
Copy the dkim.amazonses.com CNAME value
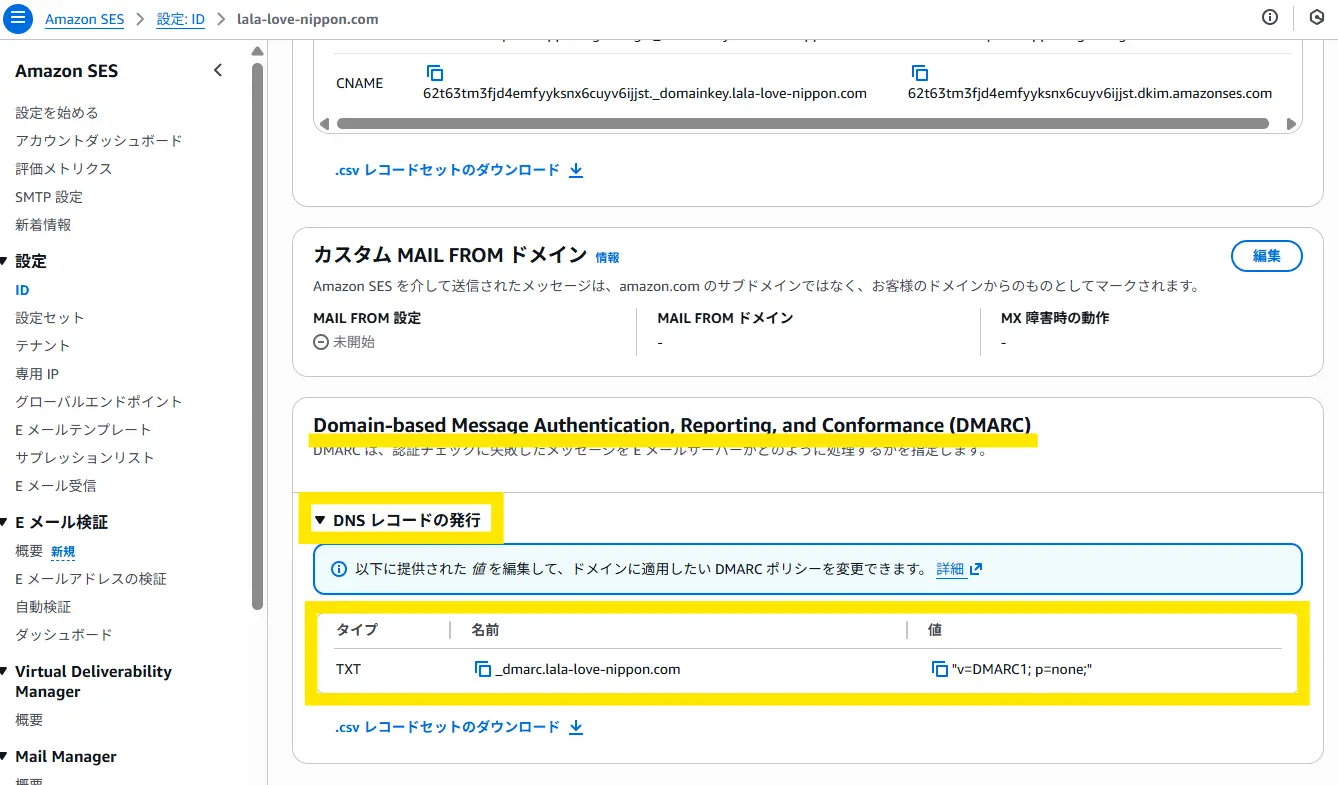click(919, 73)
